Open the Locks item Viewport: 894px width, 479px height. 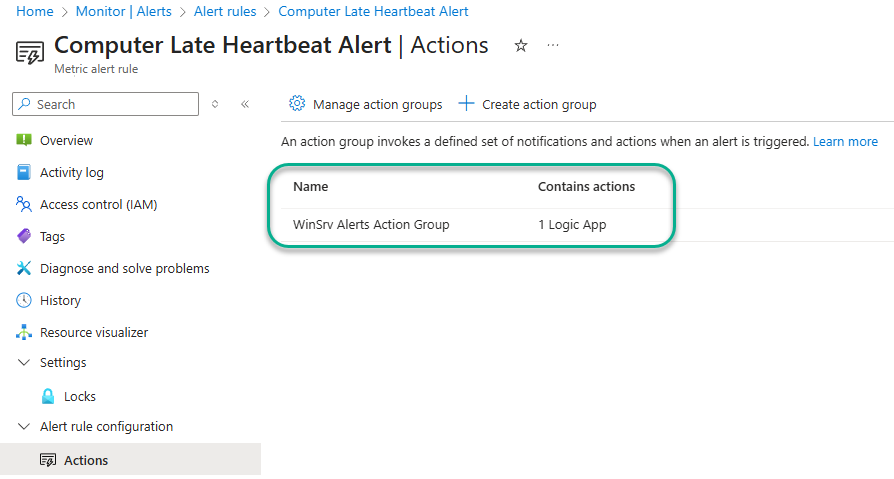click(80, 396)
